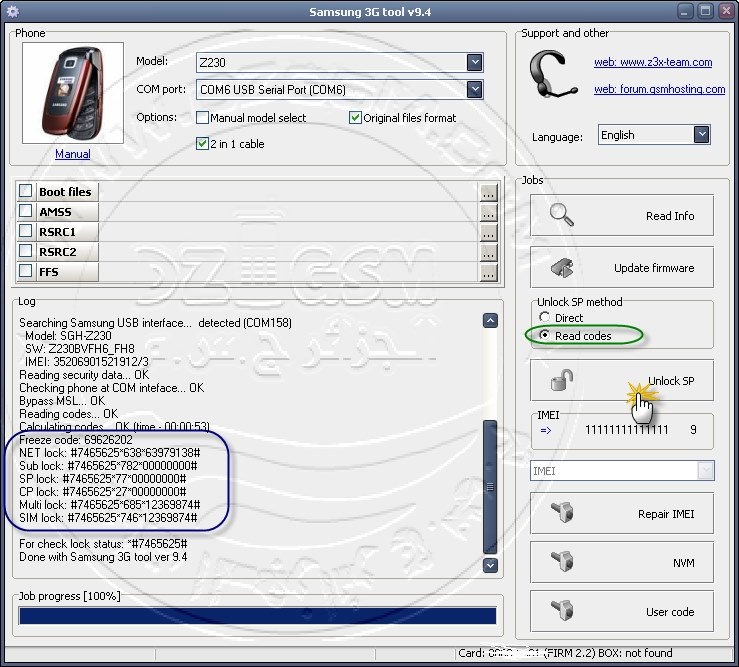Viewport: 739px width, 667px height.
Task: Click the log line Model: SGH-Z230
Action: point(68,336)
